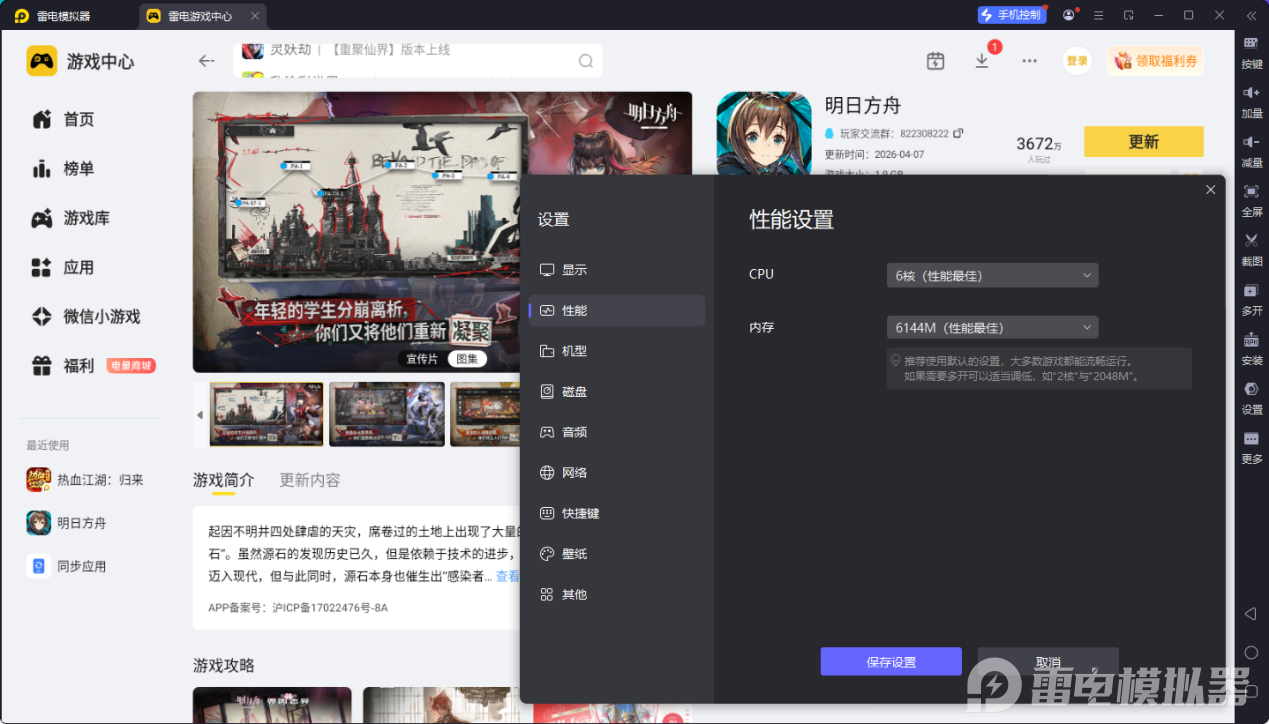Expand the CPU cores dropdown

(992, 275)
